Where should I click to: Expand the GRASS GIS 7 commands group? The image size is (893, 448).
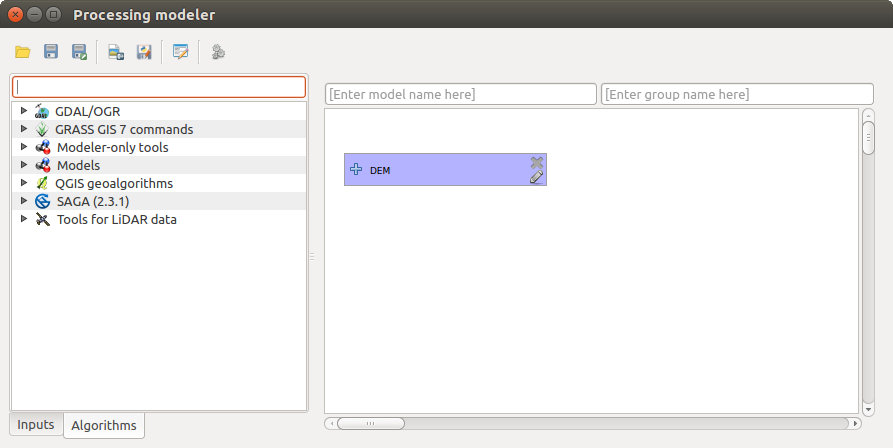24,129
